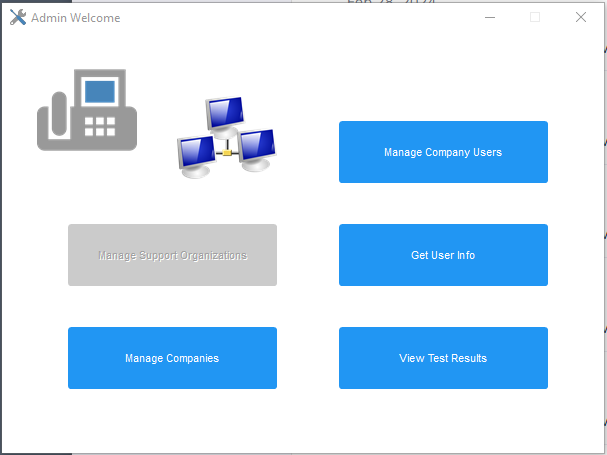Image resolution: width=607 pixels, height=455 pixels.
Task: Click the right monitor in the network icon
Action: point(256,146)
